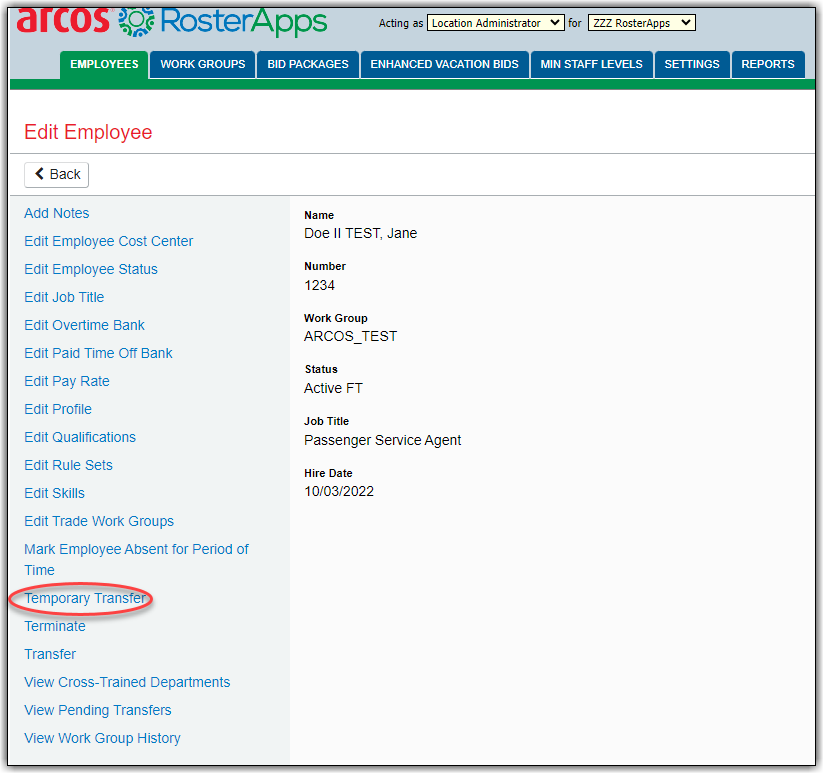Open View Work Group History link
This screenshot has width=824, height=774.
click(102, 738)
